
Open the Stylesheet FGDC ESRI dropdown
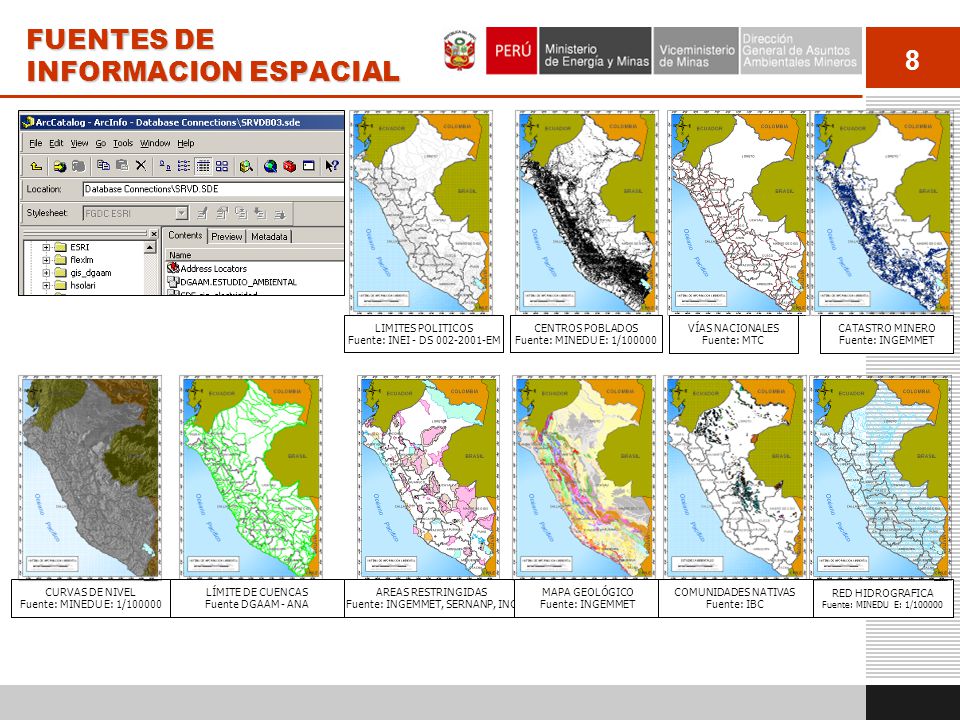point(181,214)
